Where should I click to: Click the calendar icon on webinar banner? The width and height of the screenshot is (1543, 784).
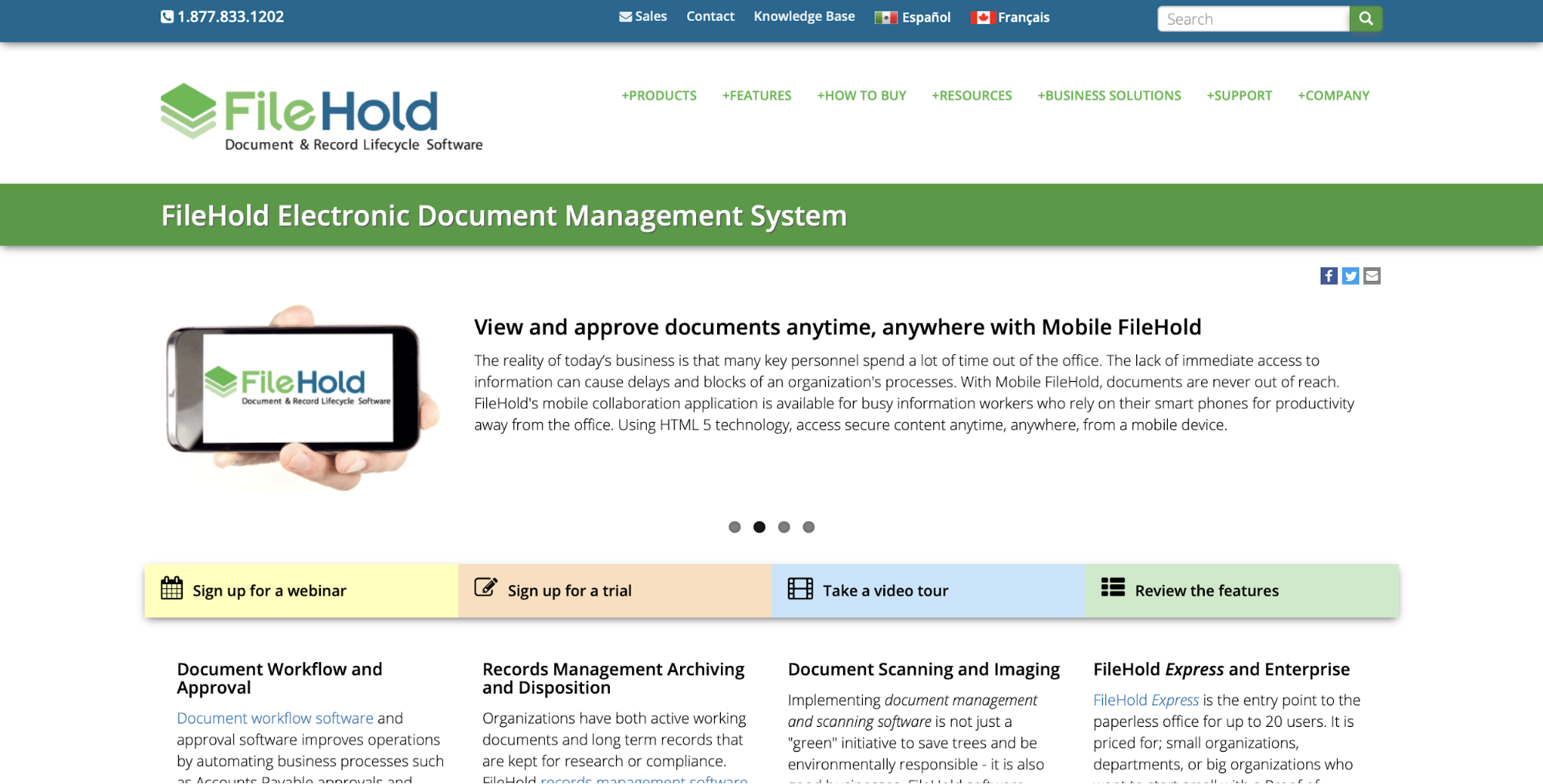pyautogui.click(x=171, y=588)
